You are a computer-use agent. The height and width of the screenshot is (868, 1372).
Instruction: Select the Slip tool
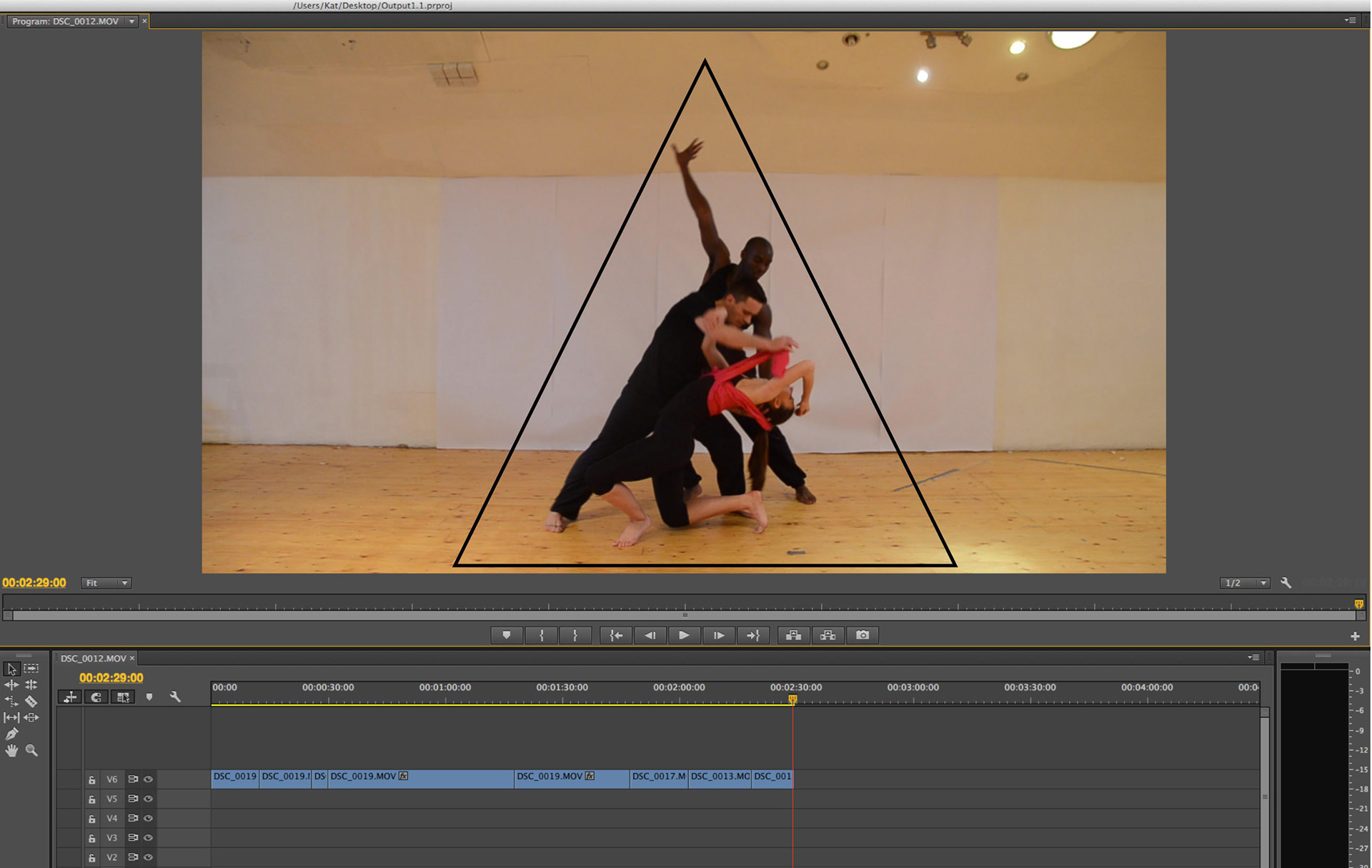[x=11, y=717]
